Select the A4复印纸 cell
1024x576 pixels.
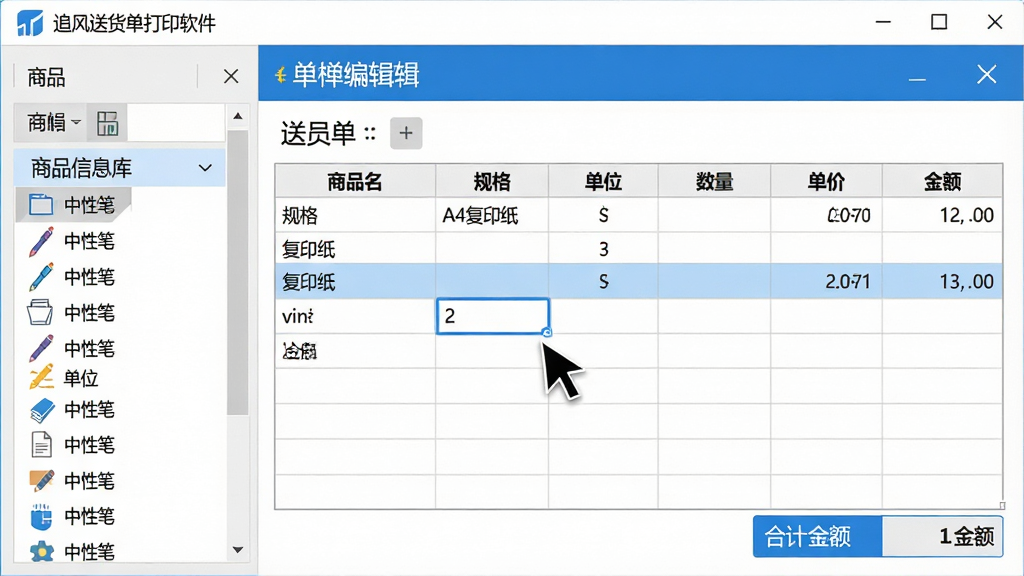pos(492,215)
